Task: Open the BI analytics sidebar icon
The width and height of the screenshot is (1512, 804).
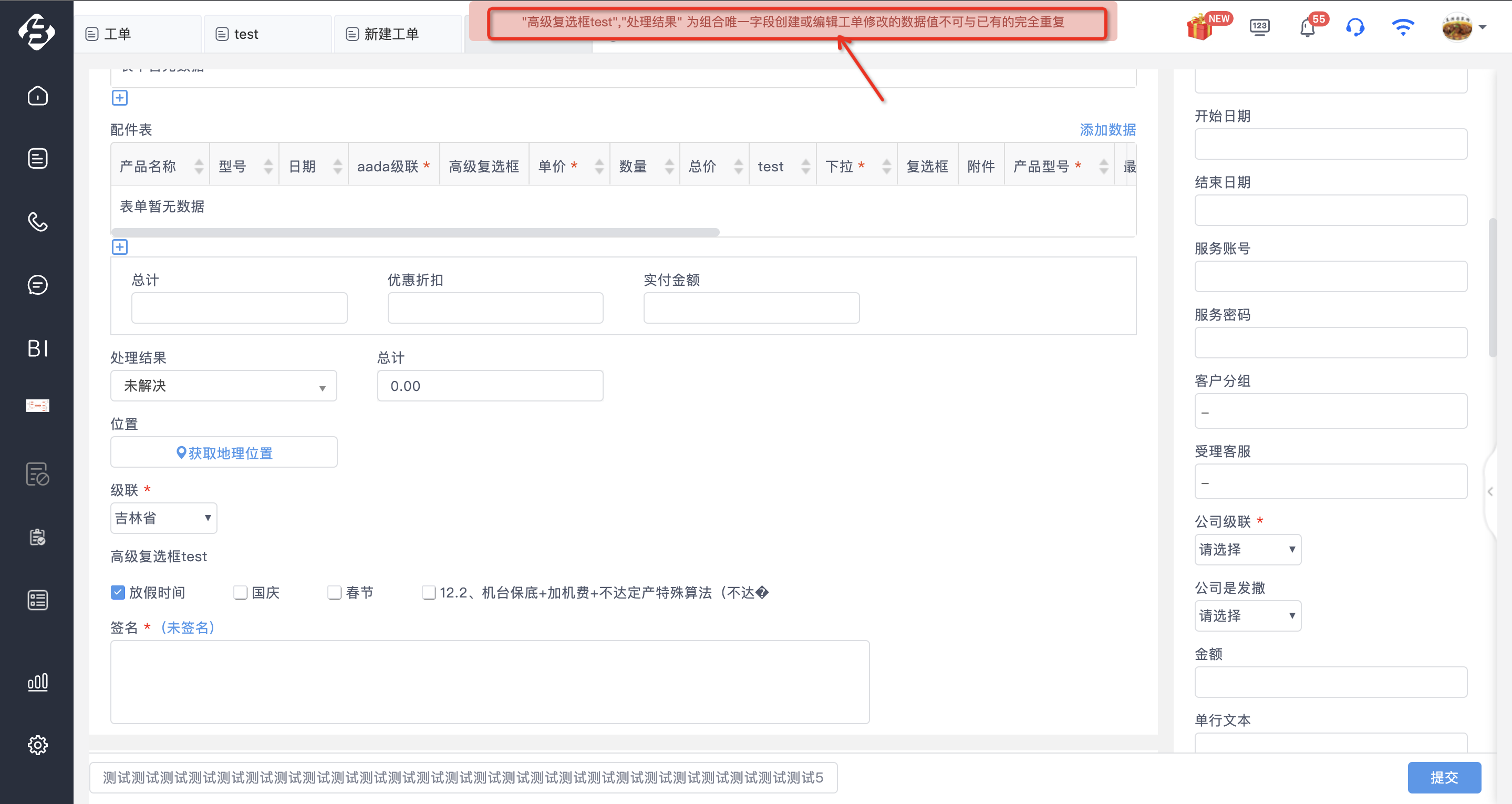Action: (38, 348)
